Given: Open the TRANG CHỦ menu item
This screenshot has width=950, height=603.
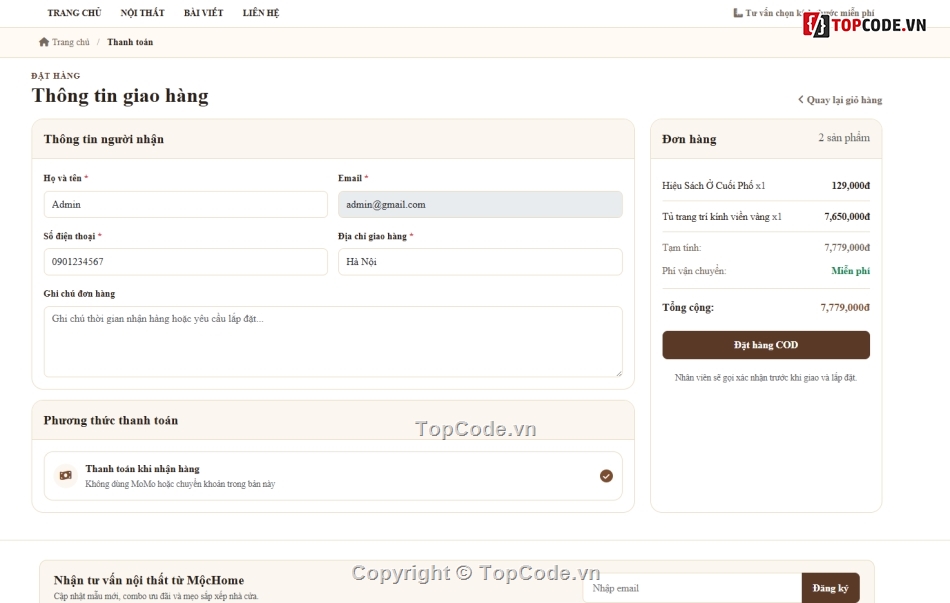Looking at the screenshot, I should point(75,13).
